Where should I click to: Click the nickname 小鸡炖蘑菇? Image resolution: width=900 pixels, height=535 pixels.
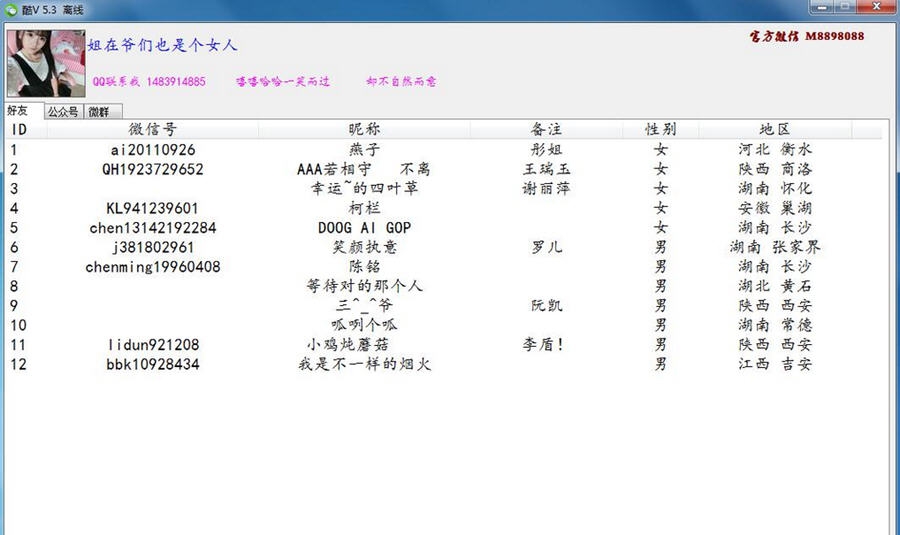point(348,344)
